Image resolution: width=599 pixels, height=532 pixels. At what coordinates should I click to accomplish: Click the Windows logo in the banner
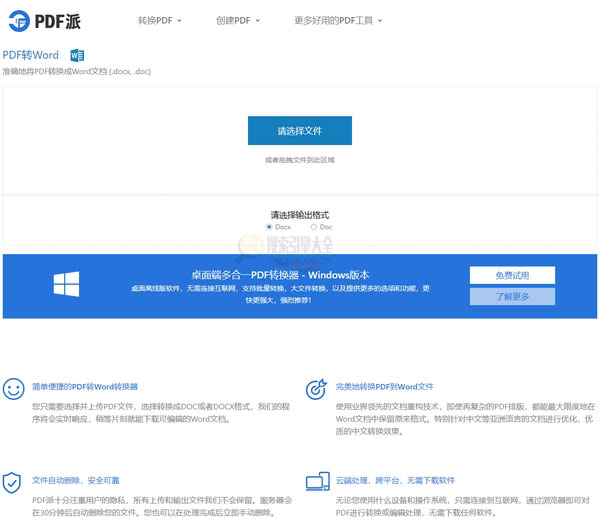(66, 284)
